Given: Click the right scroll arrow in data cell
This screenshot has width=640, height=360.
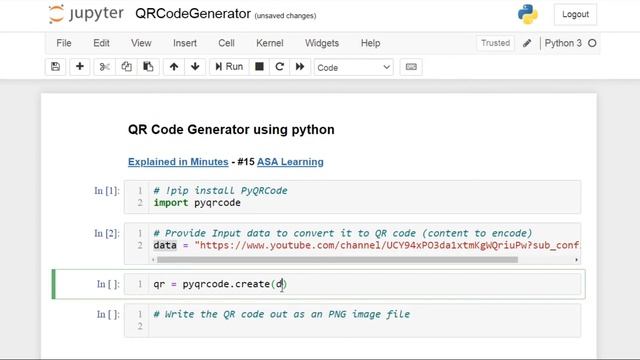Looking at the screenshot, I should click(x=576, y=260).
